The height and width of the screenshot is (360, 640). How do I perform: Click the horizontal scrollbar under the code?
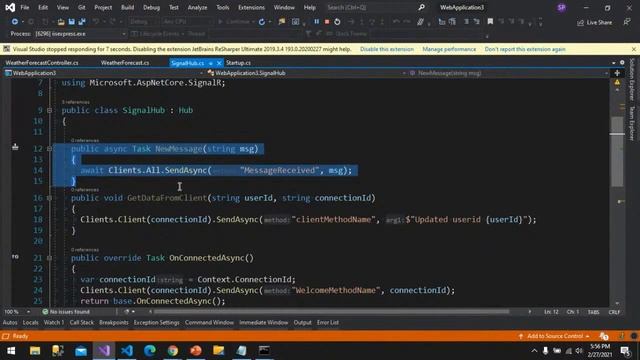point(331,312)
